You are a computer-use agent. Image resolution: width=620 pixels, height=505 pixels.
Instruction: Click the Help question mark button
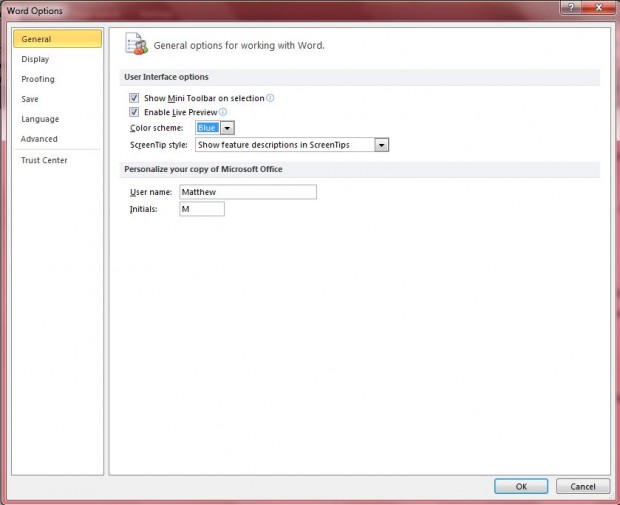pyautogui.click(x=571, y=7)
